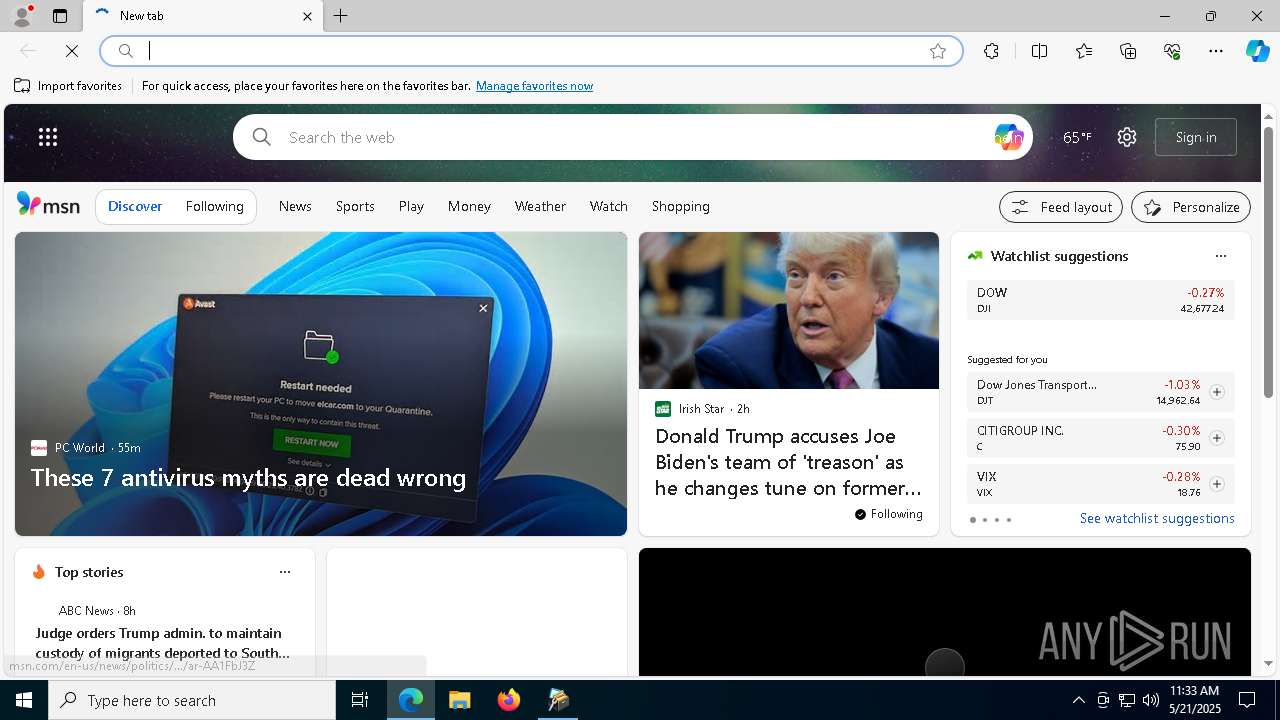Click the Feed layout button
This screenshot has width=1280, height=720.
pyautogui.click(x=1061, y=207)
